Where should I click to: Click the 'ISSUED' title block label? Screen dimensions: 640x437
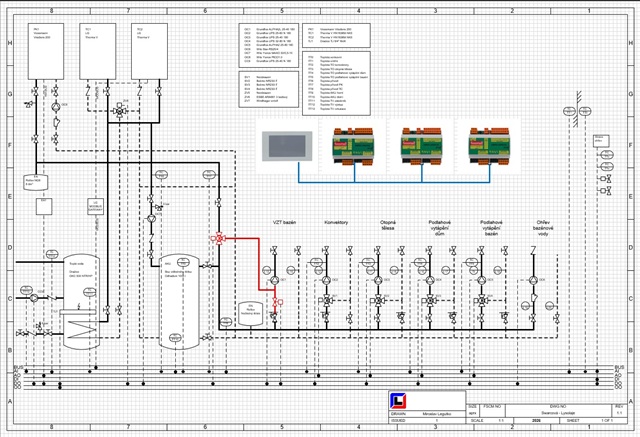pyautogui.click(x=398, y=420)
